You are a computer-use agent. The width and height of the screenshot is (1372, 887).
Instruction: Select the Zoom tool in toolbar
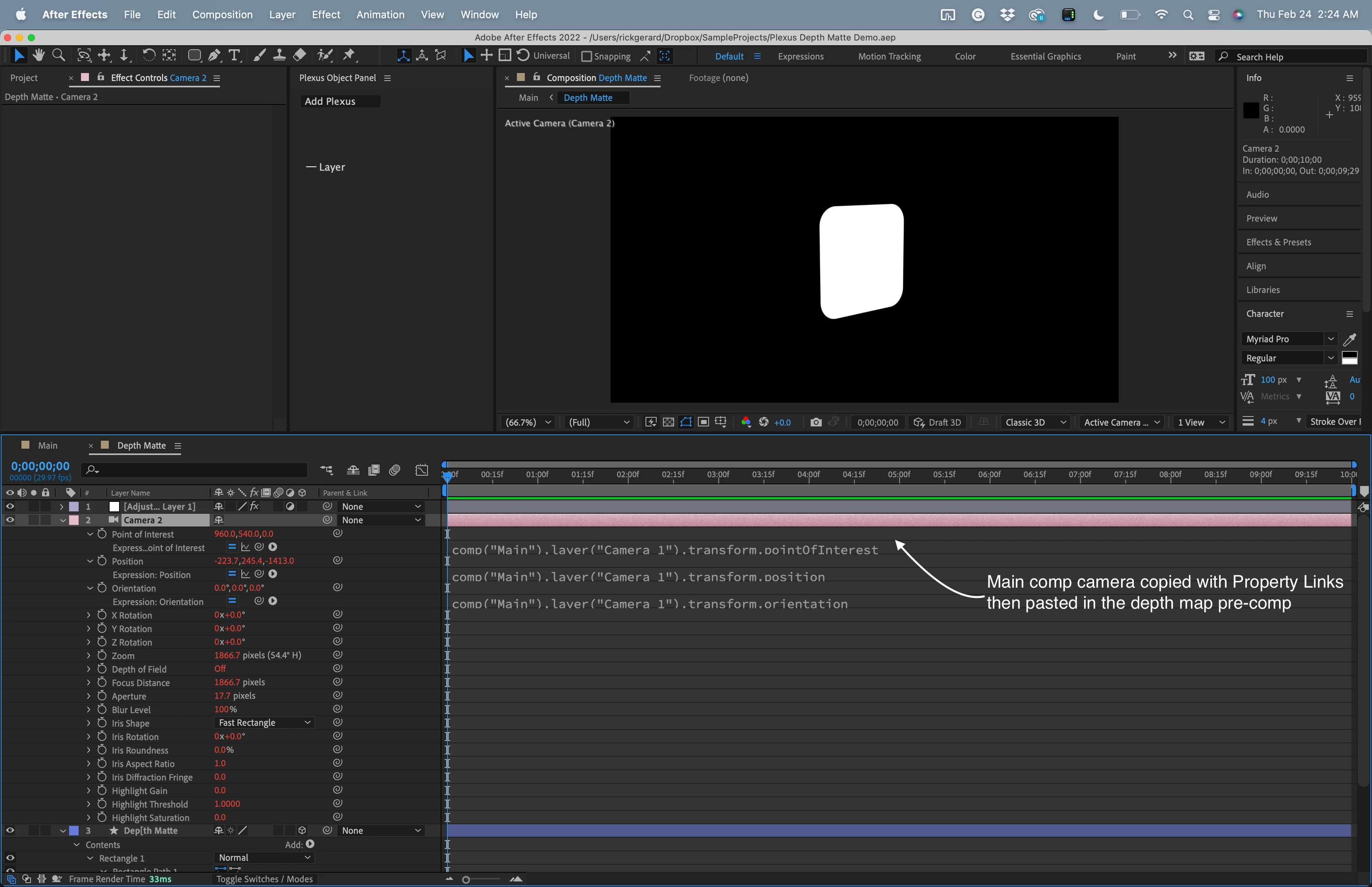[x=58, y=55]
